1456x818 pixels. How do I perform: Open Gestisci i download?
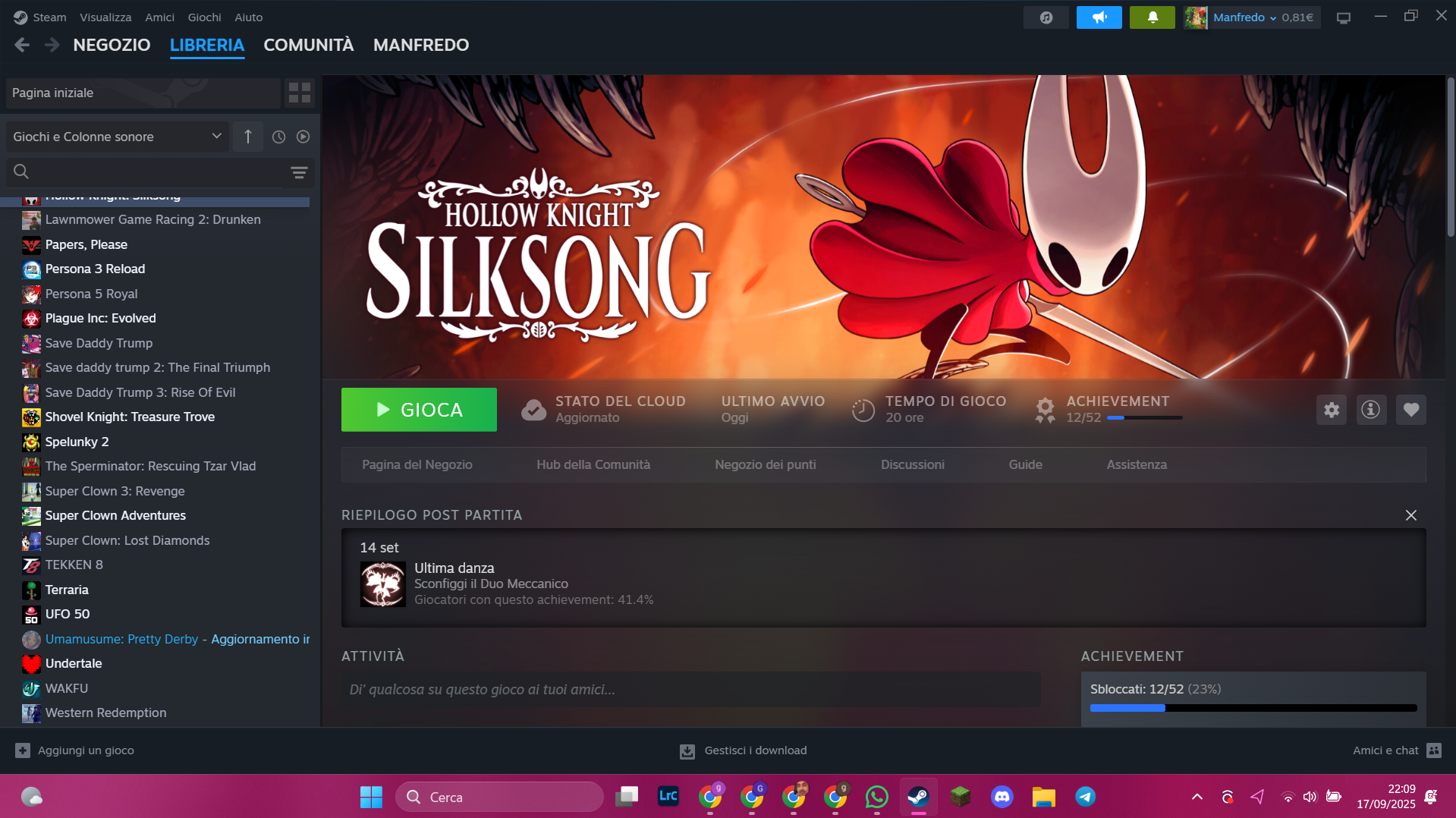[x=744, y=750]
